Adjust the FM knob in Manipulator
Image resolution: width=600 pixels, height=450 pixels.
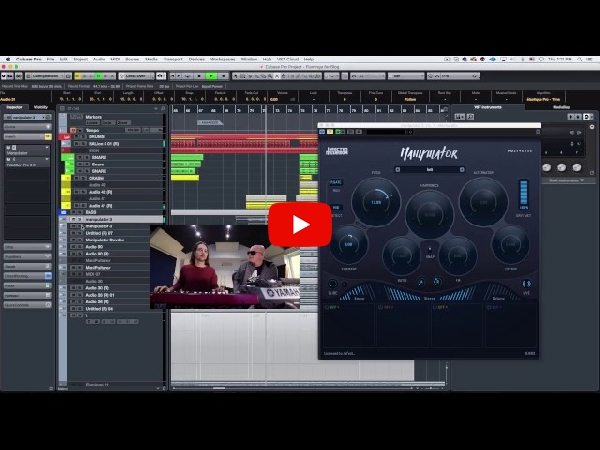tap(458, 256)
